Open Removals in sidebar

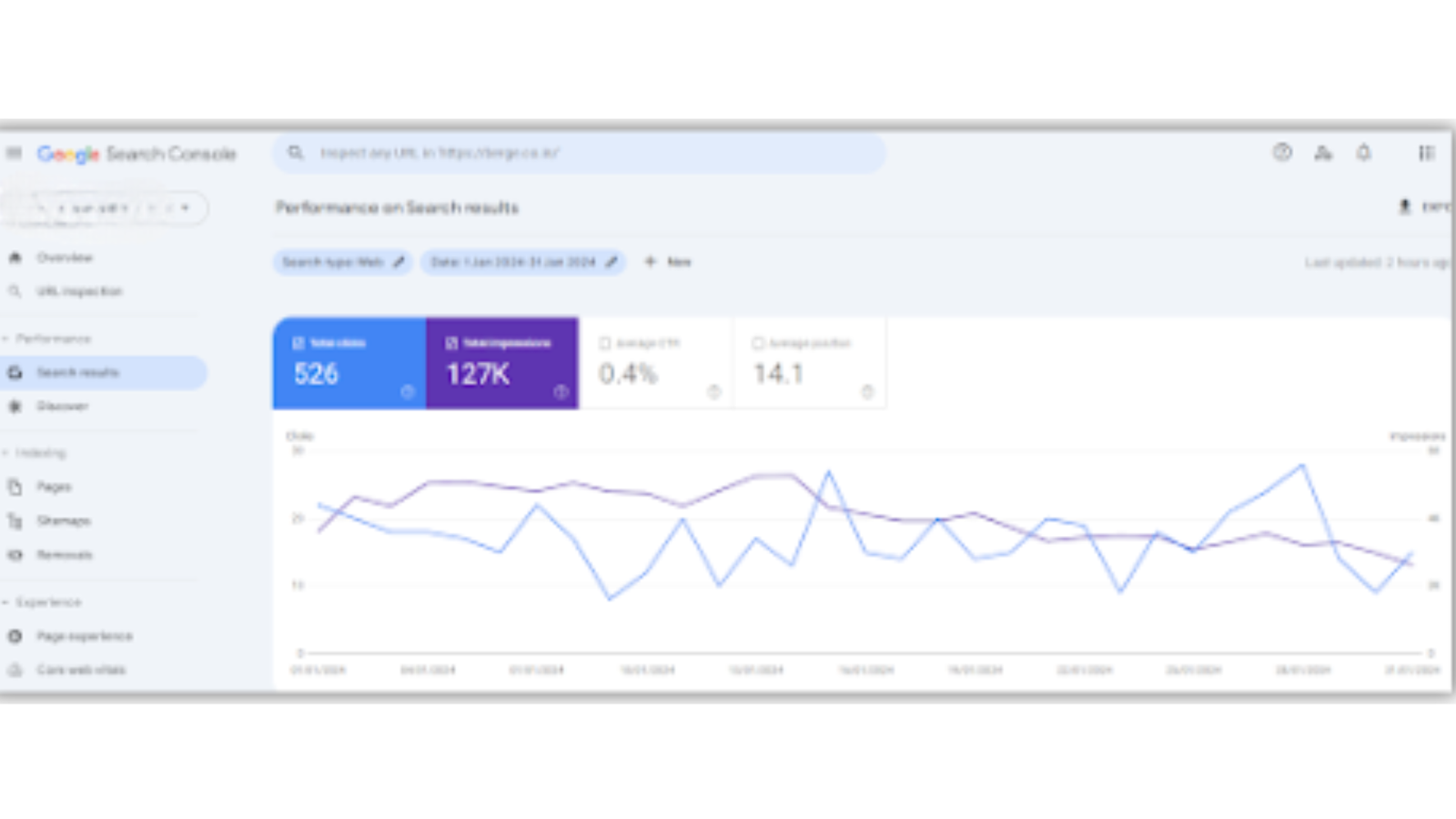pos(65,554)
